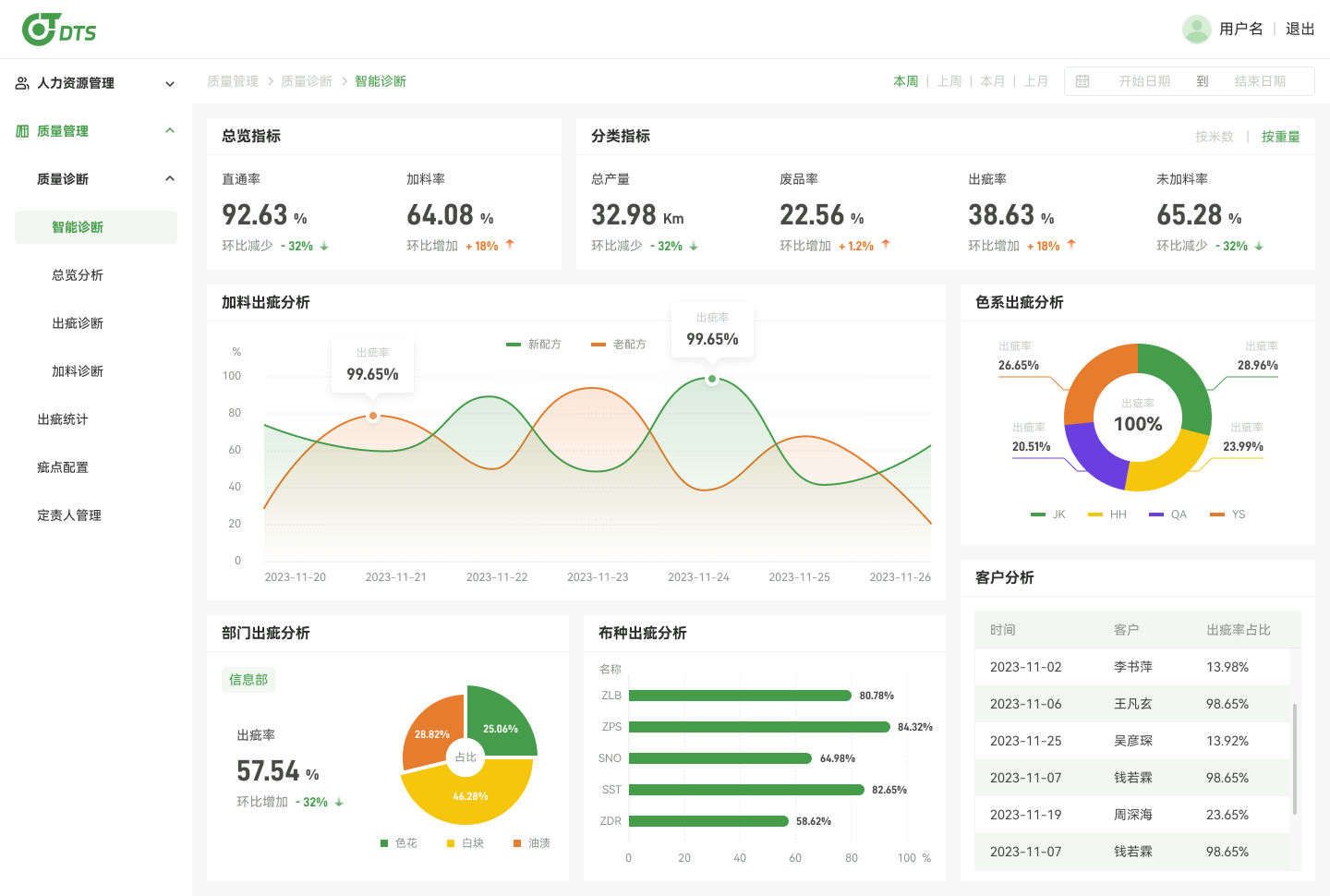Click the 出疵率占比 column header
Viewport: 1330px width, 896px height.
pyautogui.click(x=1239, y=630)
